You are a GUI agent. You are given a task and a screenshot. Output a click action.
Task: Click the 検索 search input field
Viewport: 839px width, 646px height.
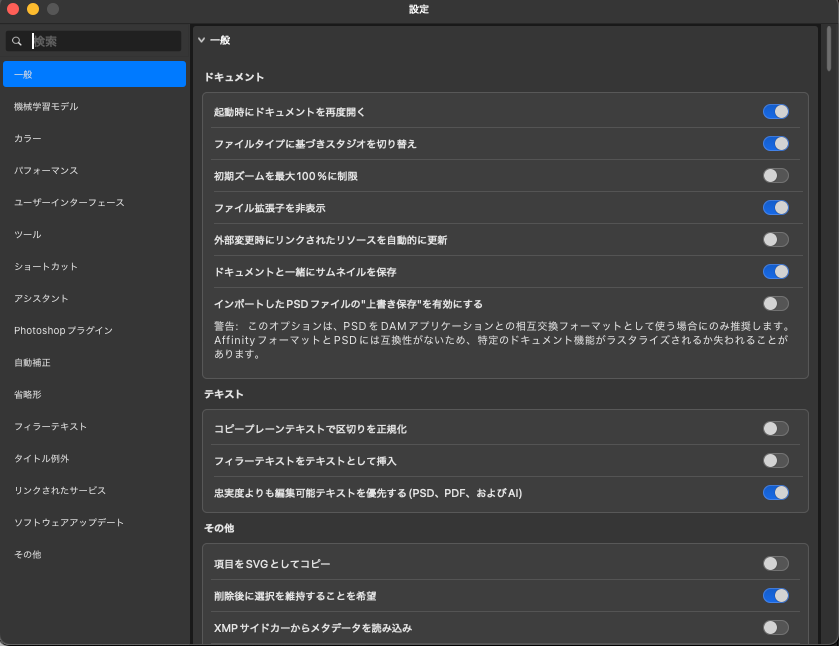click(105, 41)
